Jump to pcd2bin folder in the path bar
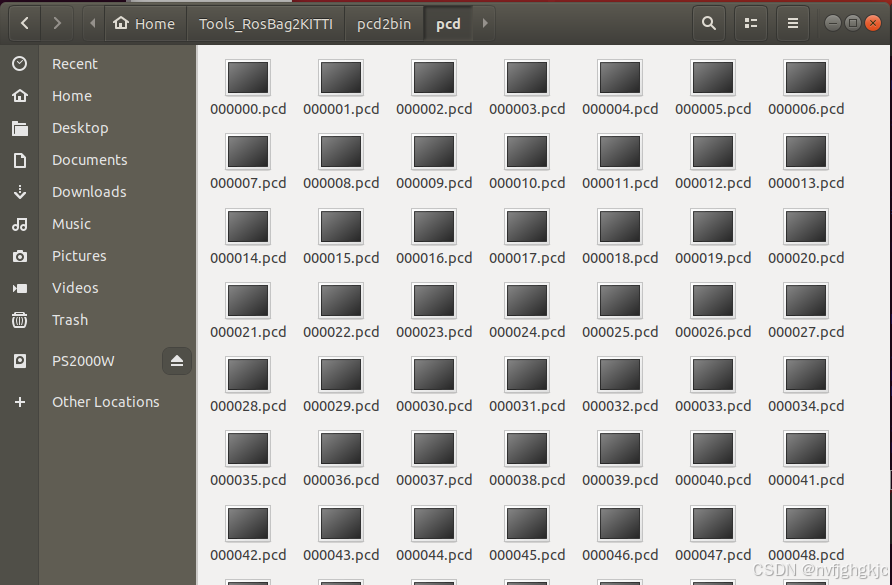This screenshot has width=892, height=585. 384,23
